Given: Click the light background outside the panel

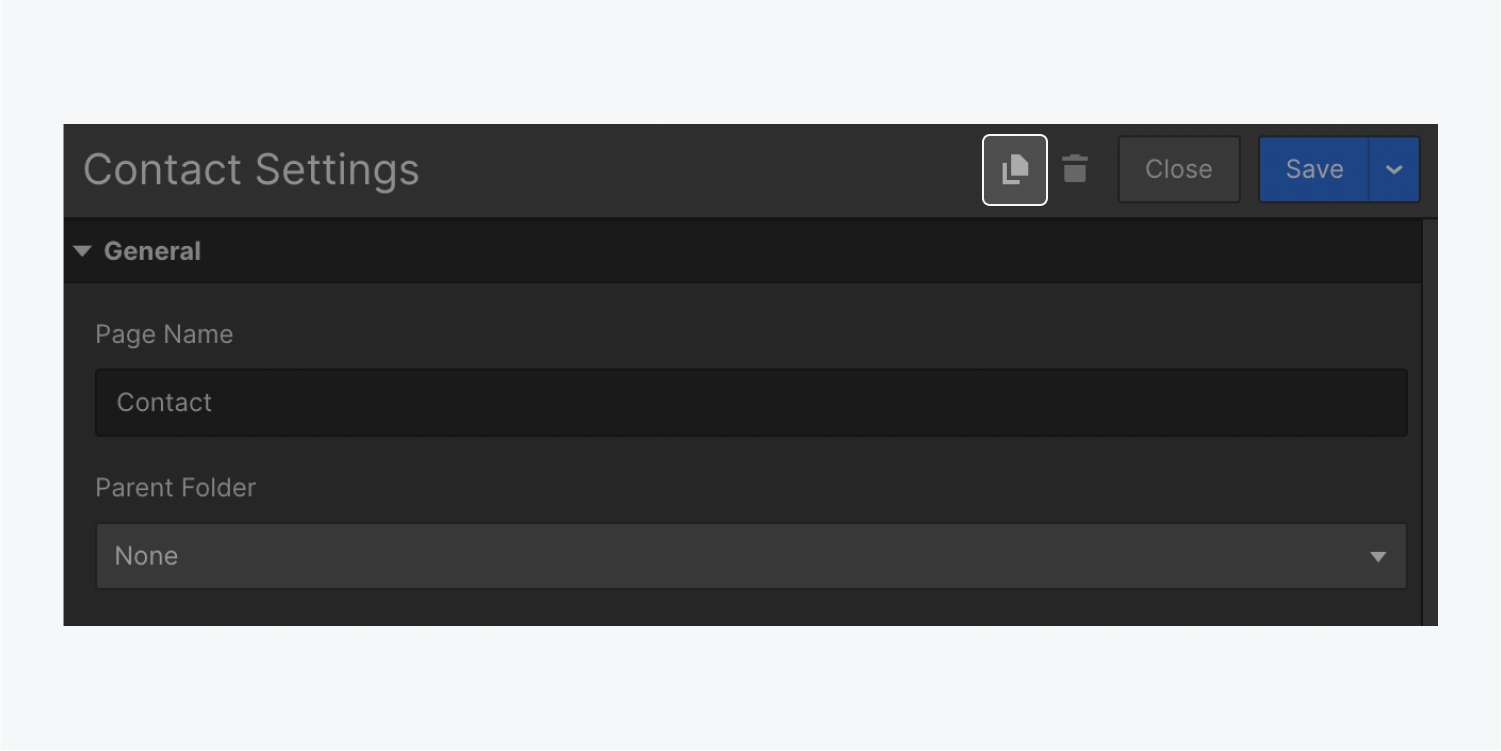Looking at the screenshot, I should [750, 60].
